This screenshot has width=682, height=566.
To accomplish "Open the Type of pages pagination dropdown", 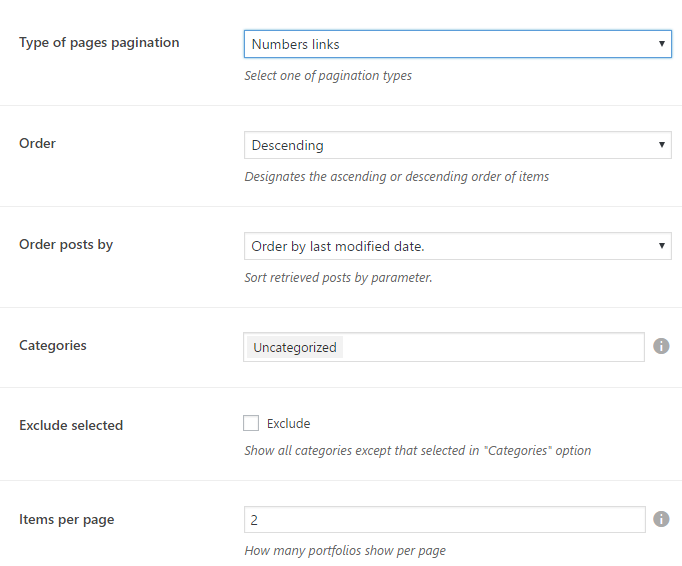I will tap(457, 44).
